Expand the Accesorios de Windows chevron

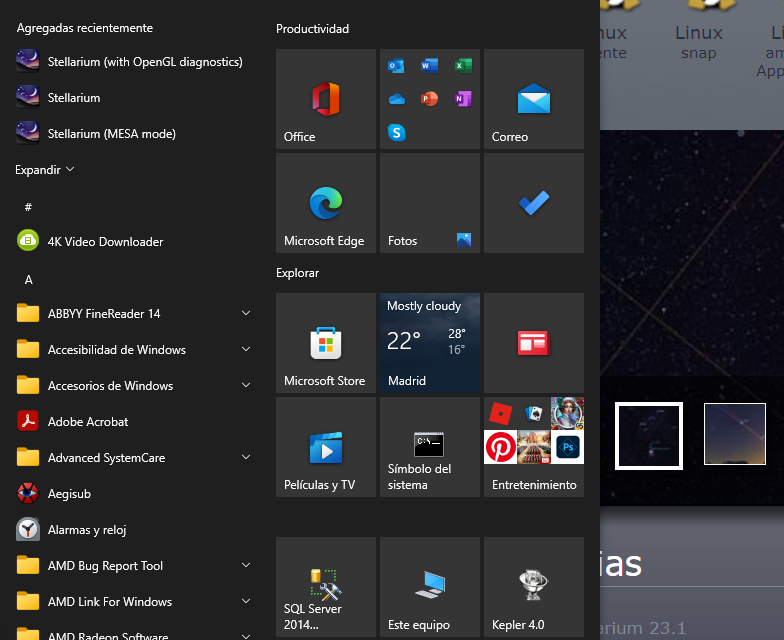pos(246,386)
